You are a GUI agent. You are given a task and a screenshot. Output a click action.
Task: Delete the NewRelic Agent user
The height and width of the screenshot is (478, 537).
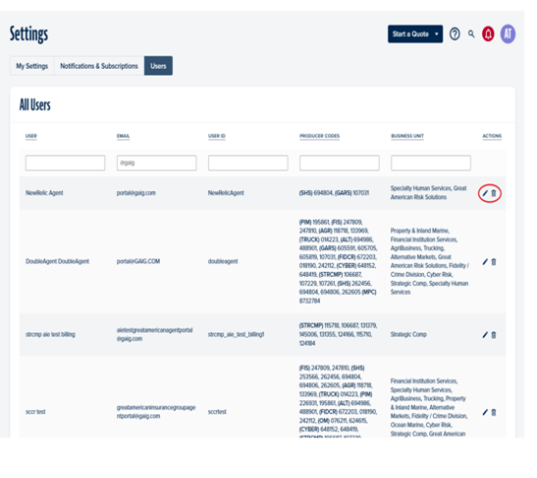pos(494,193)
